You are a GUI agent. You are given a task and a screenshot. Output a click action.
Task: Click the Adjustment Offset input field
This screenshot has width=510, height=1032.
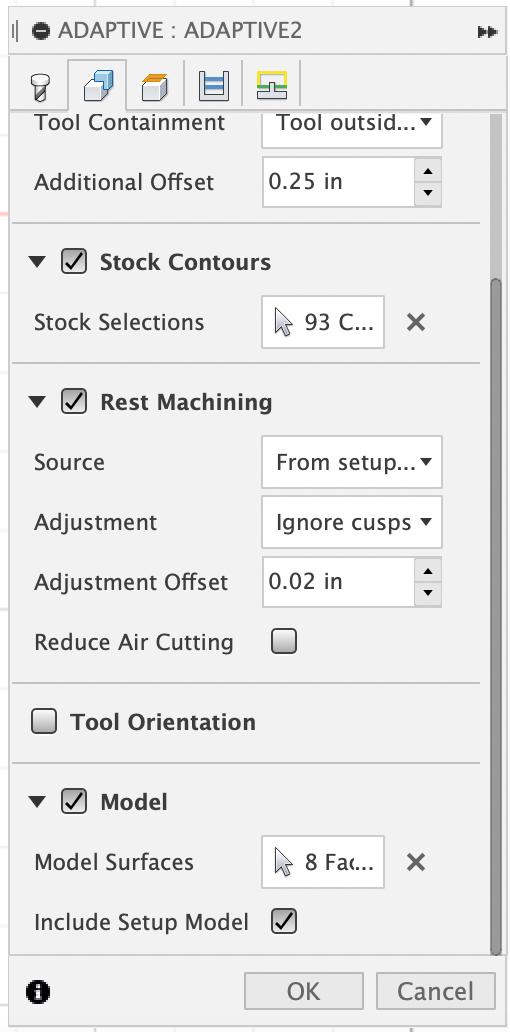click(x=339, y=582)
